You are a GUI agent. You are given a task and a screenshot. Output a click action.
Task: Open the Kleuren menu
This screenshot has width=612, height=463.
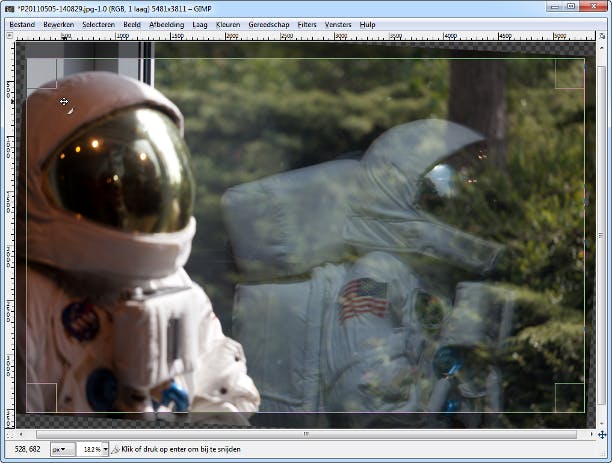pyautogui.click(x=228, y=25)
